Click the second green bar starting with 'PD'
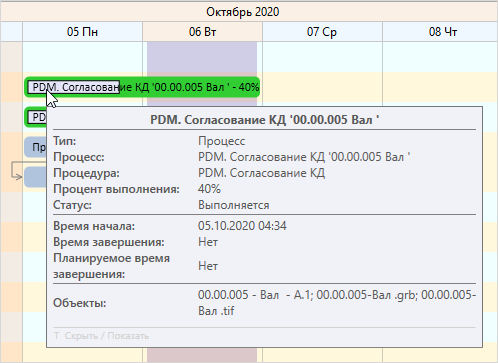The width and height of the screenshot is (498, 363). (x=35, y=117)
